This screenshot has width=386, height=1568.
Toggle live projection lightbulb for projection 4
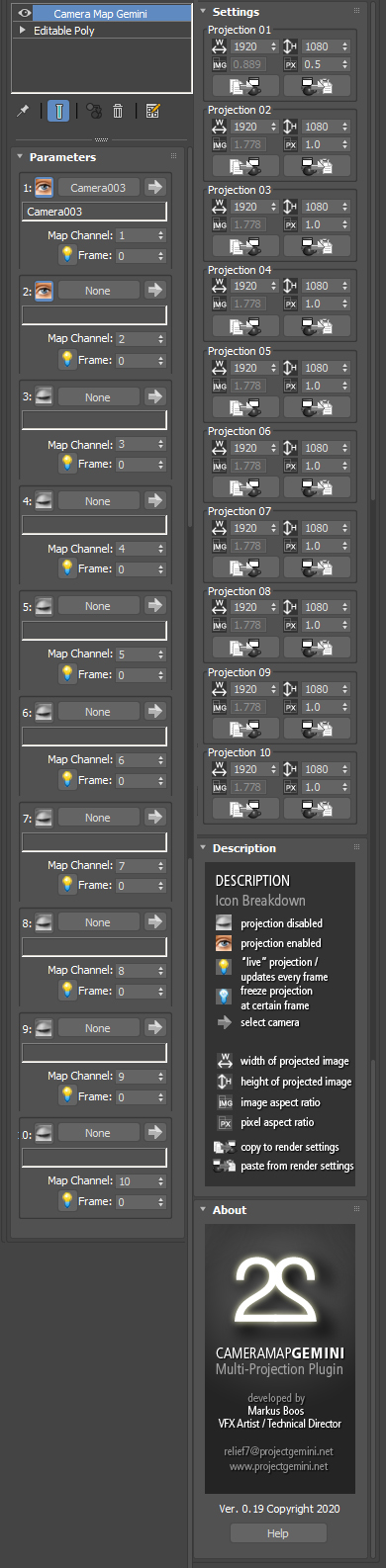pos(67,567)
